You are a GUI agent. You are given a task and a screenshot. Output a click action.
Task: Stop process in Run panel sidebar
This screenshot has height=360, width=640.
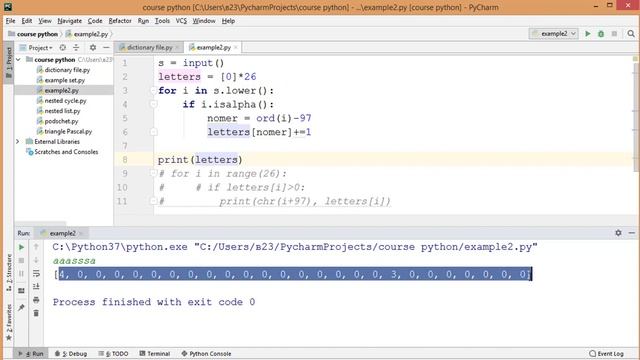click(x=22, y=260)
